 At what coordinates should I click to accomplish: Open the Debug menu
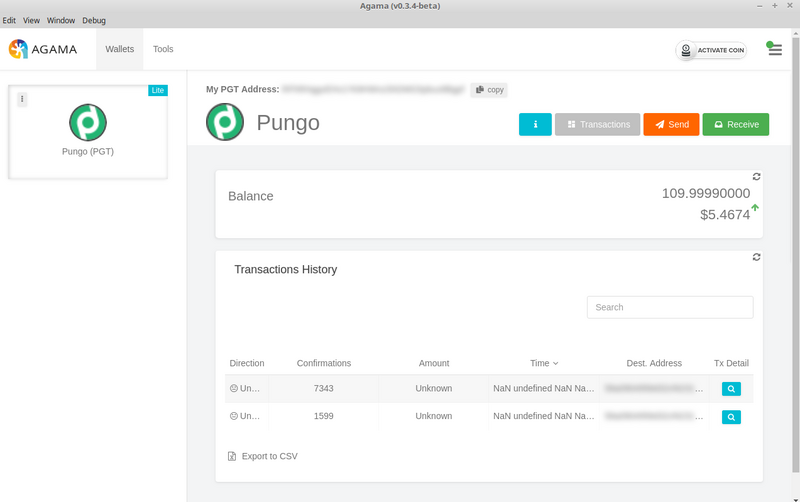[94, 20]
